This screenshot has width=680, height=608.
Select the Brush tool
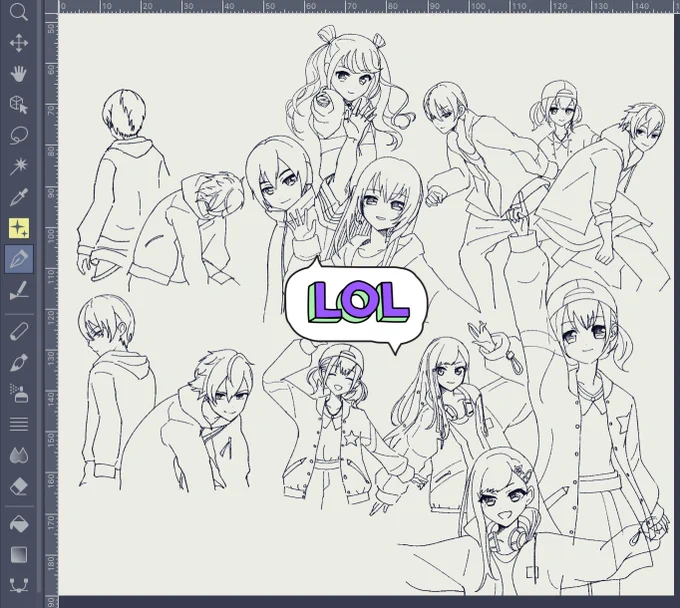pyautogui.click(x=19, y=363)
